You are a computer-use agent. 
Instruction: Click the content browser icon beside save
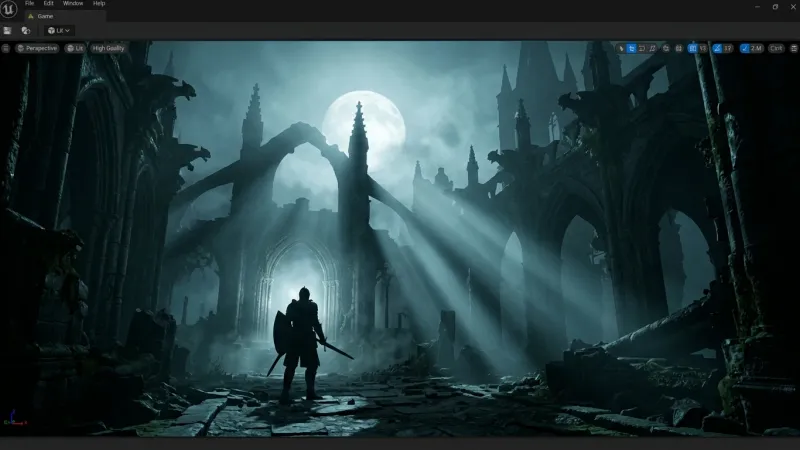[26, 31]
